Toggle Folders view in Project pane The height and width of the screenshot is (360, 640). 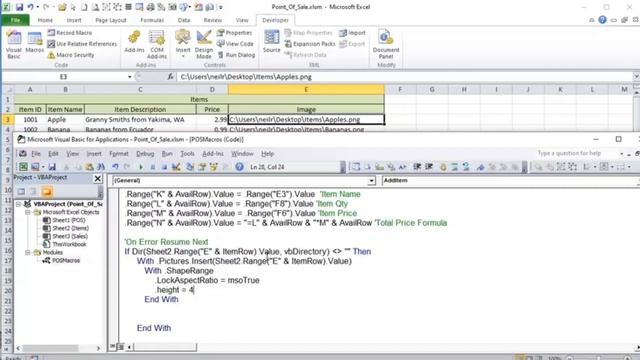pos(47,192)
